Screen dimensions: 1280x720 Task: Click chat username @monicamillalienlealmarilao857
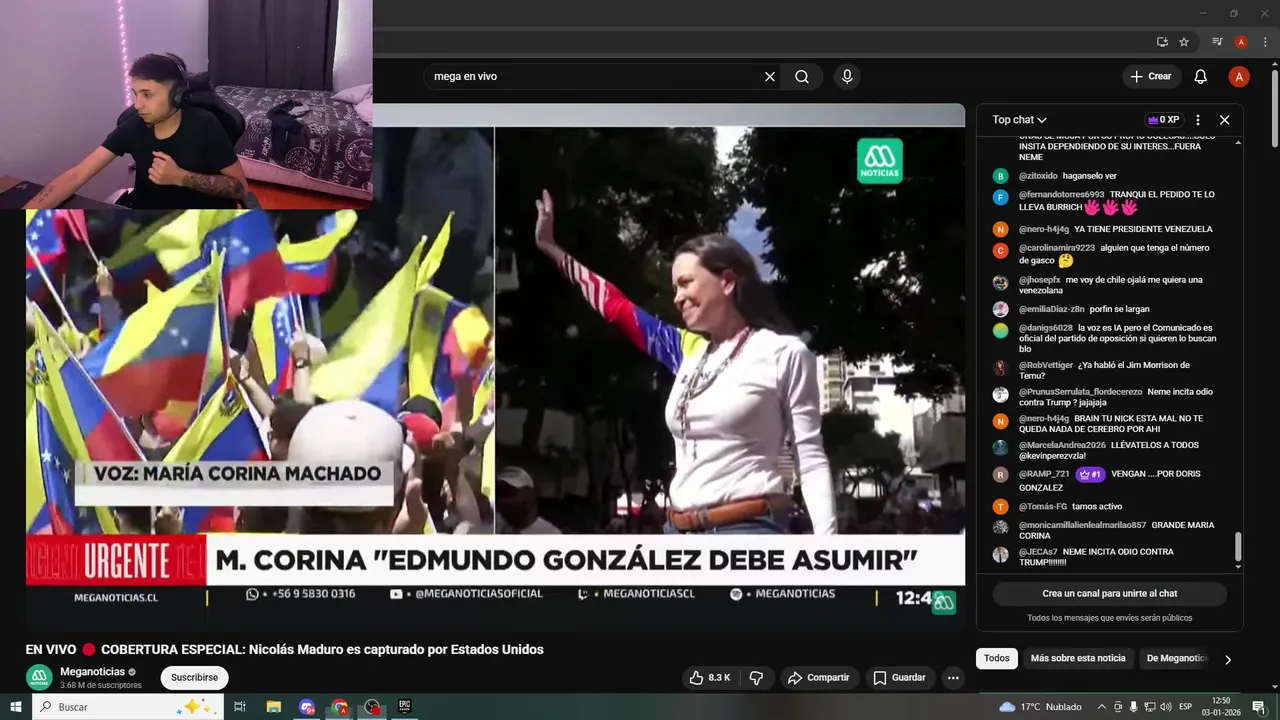click(1082, 525)
